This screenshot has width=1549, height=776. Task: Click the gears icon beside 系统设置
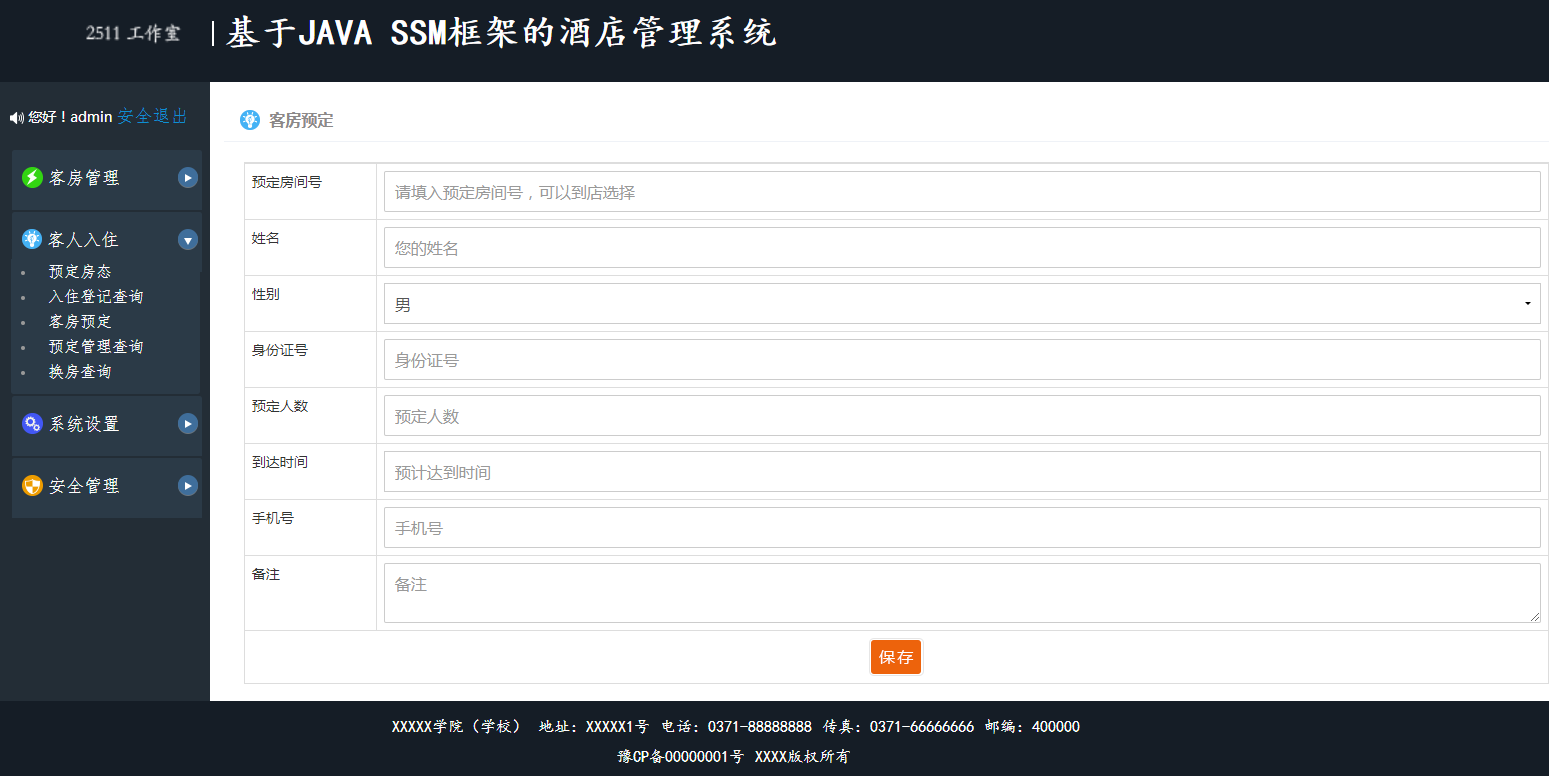[x=32, y=424]
